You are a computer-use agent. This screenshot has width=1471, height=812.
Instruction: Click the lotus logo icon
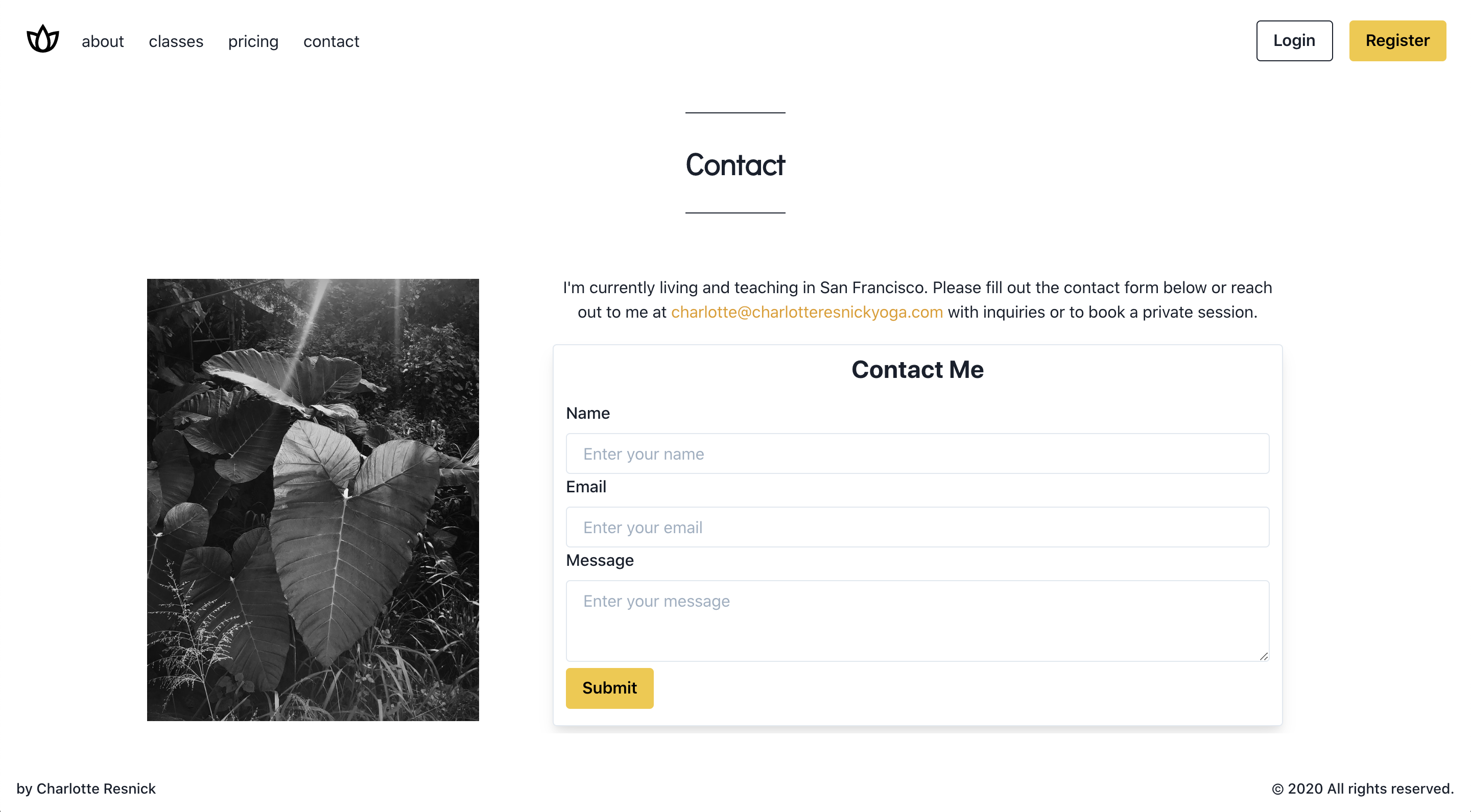pos(43,39)
